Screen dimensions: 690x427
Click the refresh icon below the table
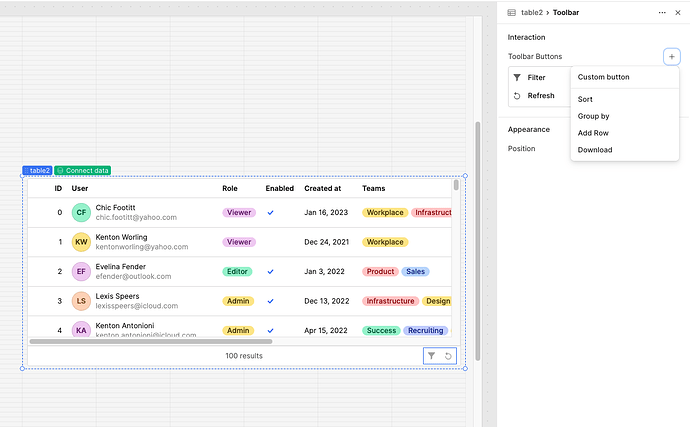click(448, 356)
